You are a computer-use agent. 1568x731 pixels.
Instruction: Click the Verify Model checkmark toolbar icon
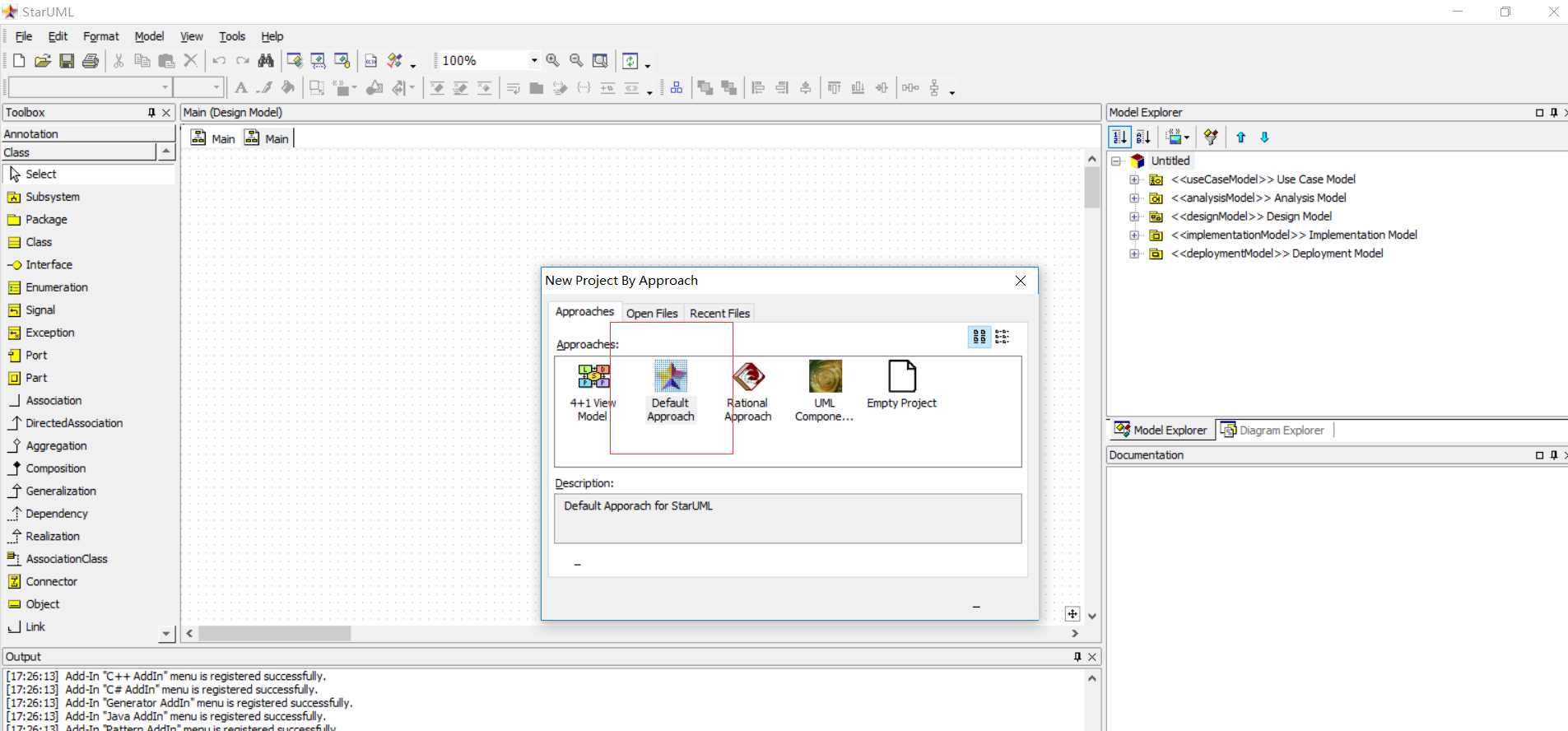tap(395, 61)
